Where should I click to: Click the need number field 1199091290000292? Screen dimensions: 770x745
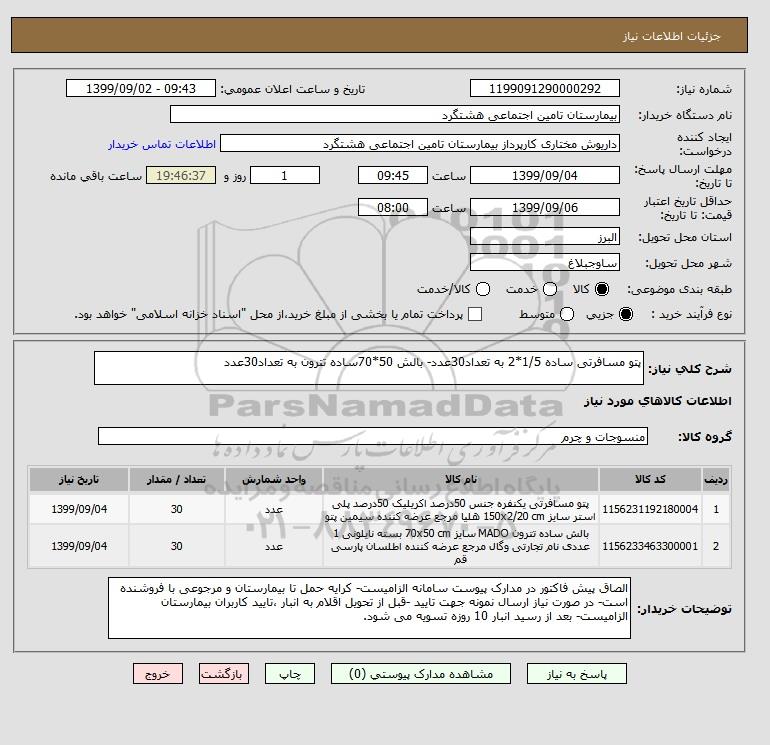click(x=545, y=88)
